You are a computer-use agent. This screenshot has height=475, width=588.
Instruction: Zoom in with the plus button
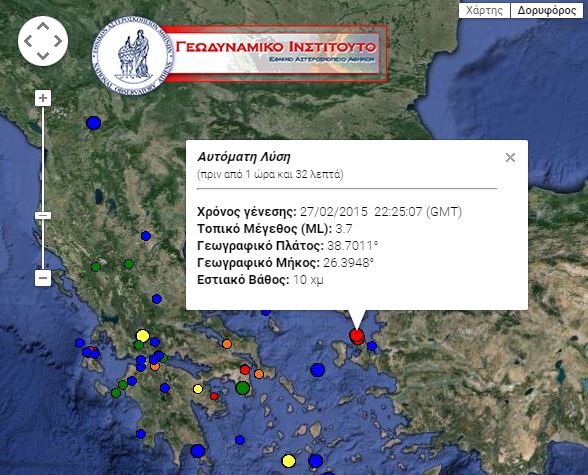[x=43, y=98]
